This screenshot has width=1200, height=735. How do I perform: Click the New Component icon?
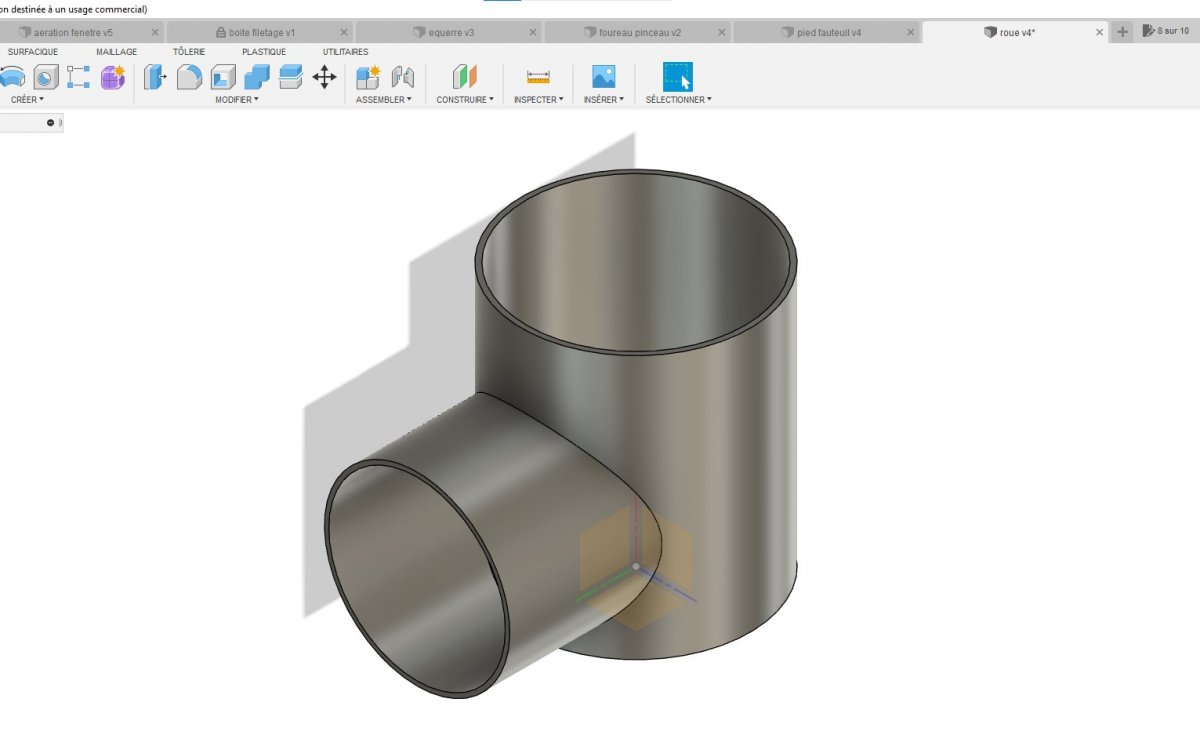click(368, 77)
